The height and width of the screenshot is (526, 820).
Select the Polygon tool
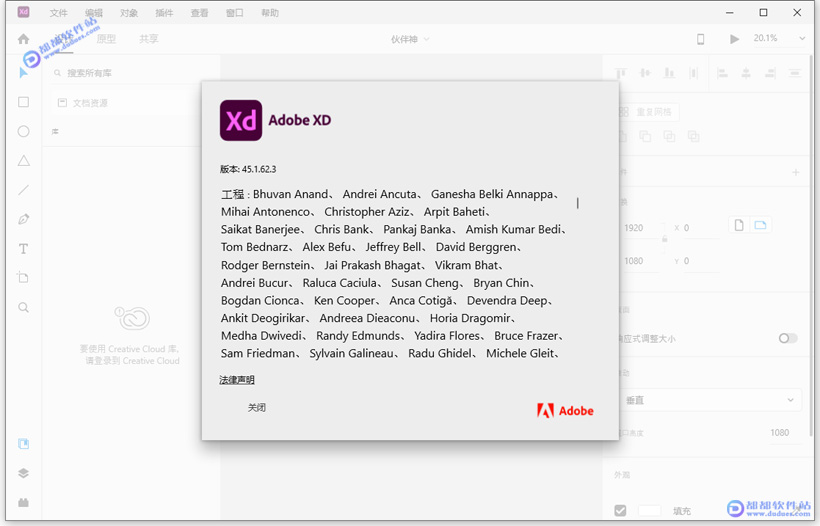pyautogui.click(x=24, y=161)
